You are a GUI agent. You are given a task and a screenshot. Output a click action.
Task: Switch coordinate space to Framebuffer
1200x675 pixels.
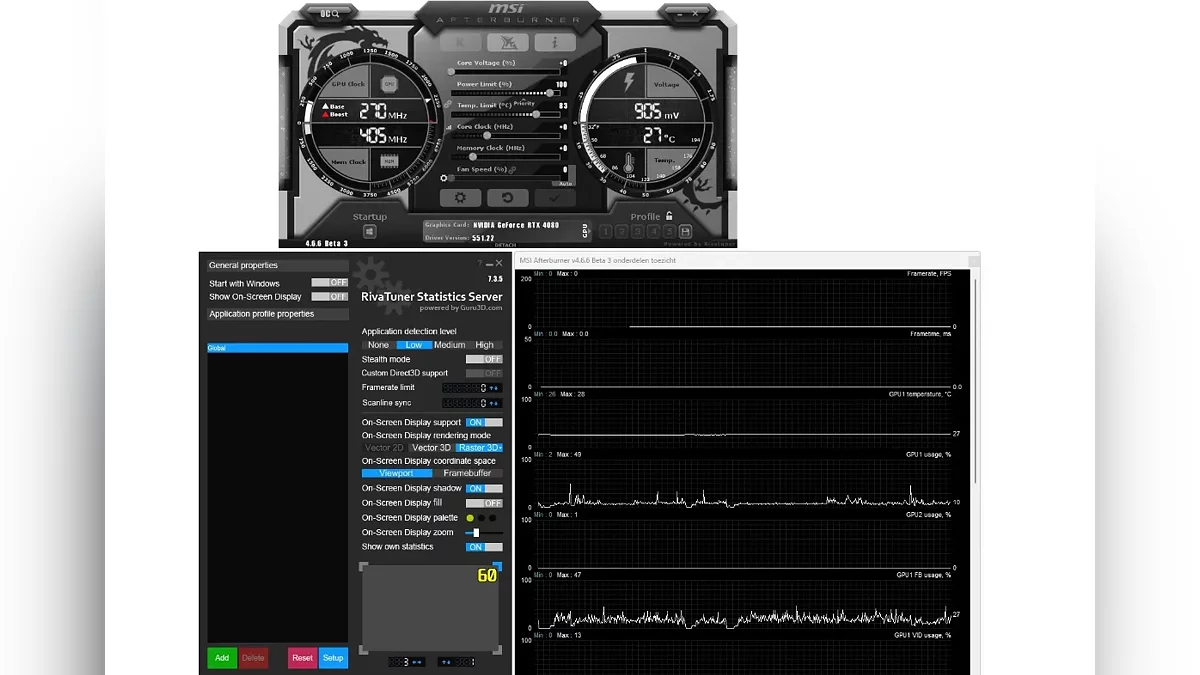point(467,473)
